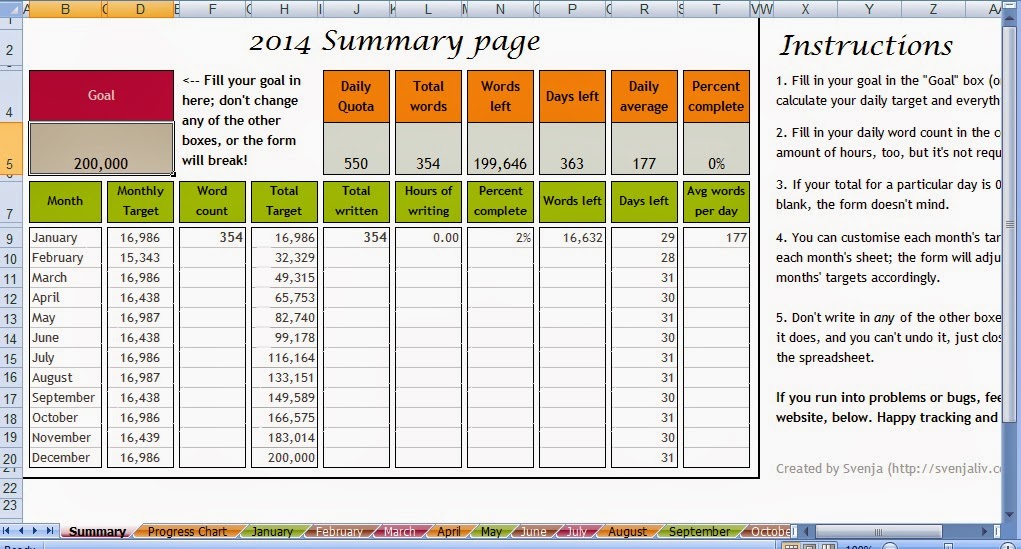Click the September month cell
This screenshot has height=549, width=1021.
(65, 398)
